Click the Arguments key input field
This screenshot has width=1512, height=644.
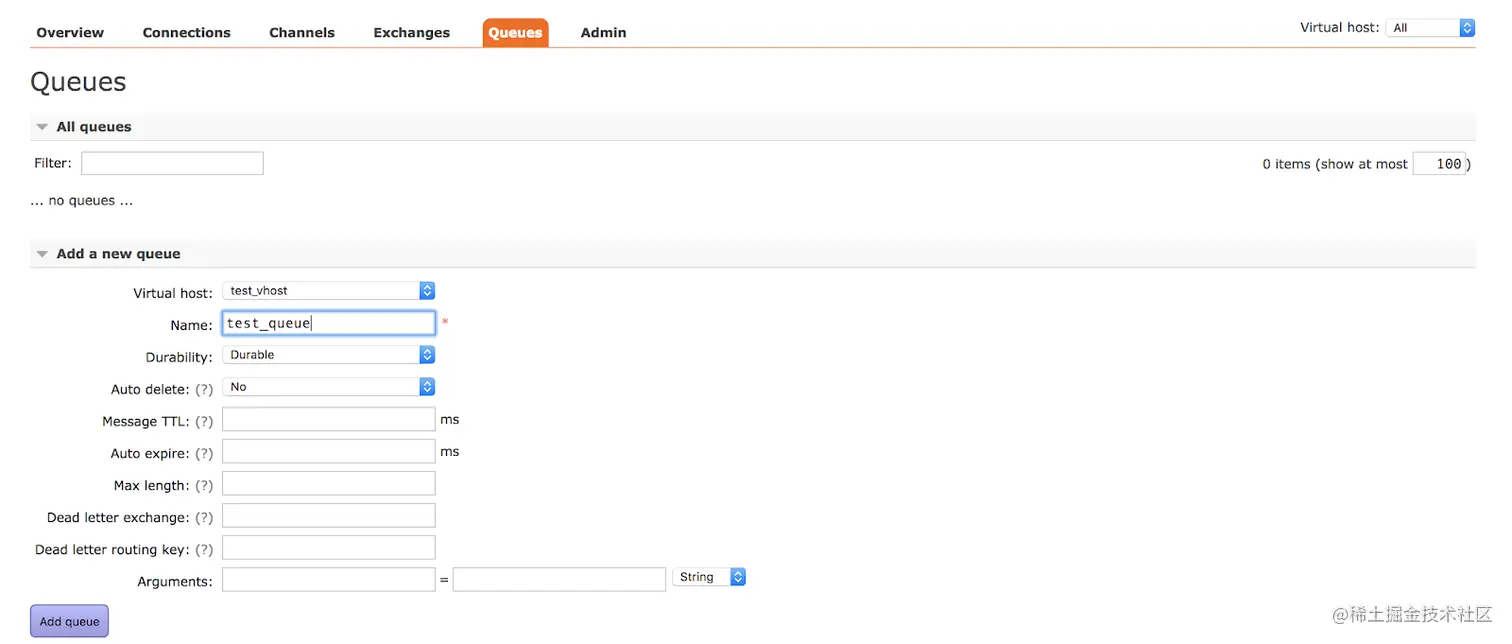pyautogui.click(x=329, y=579)
